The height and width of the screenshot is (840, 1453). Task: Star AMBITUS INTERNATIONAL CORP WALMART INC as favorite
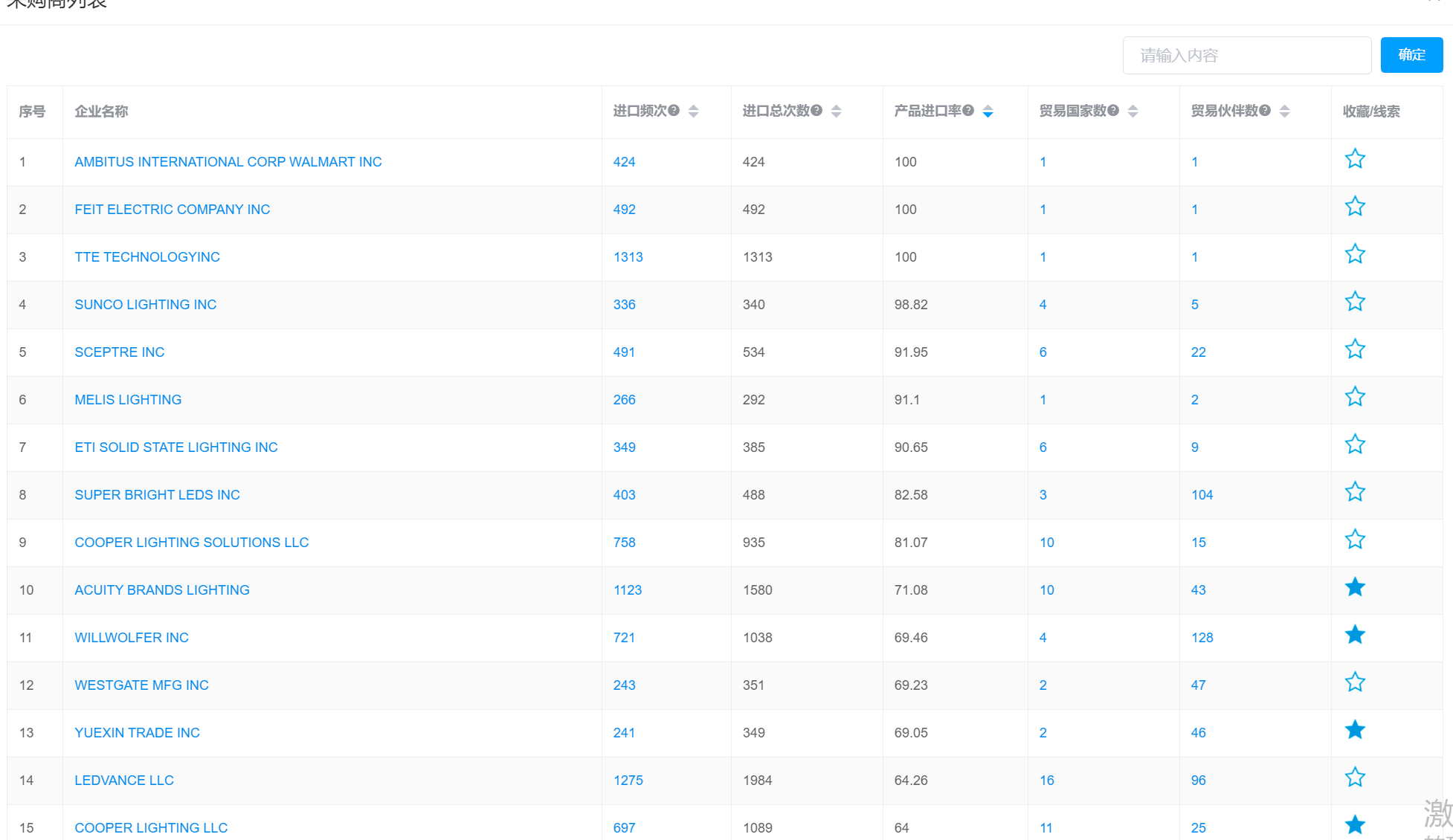pos(1355,159)
